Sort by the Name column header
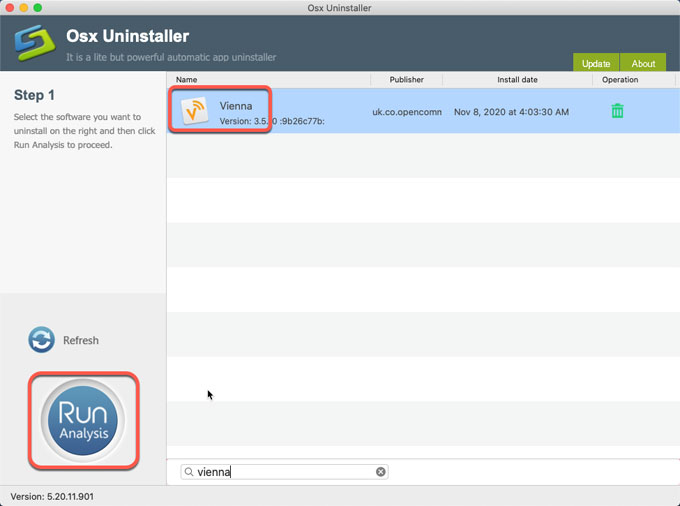The height and width of the screenshot is (506, 680). [268, 80]
